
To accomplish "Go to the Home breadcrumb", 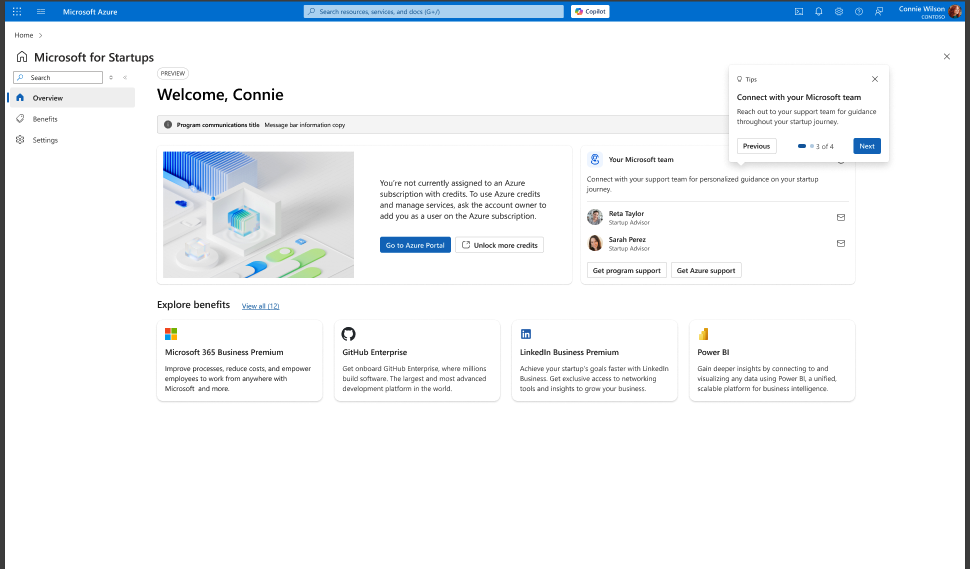I will pos(24,35).
